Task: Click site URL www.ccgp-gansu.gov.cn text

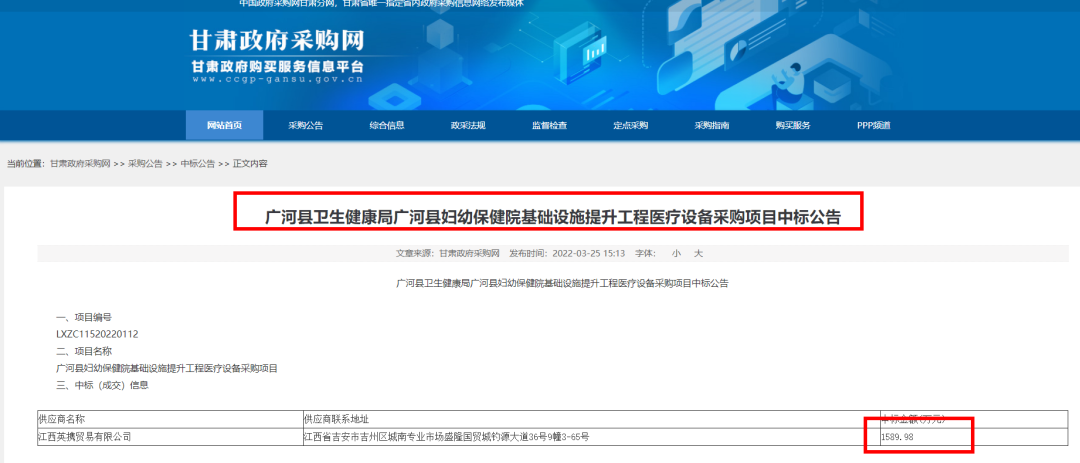Action: tap(278, 79)
